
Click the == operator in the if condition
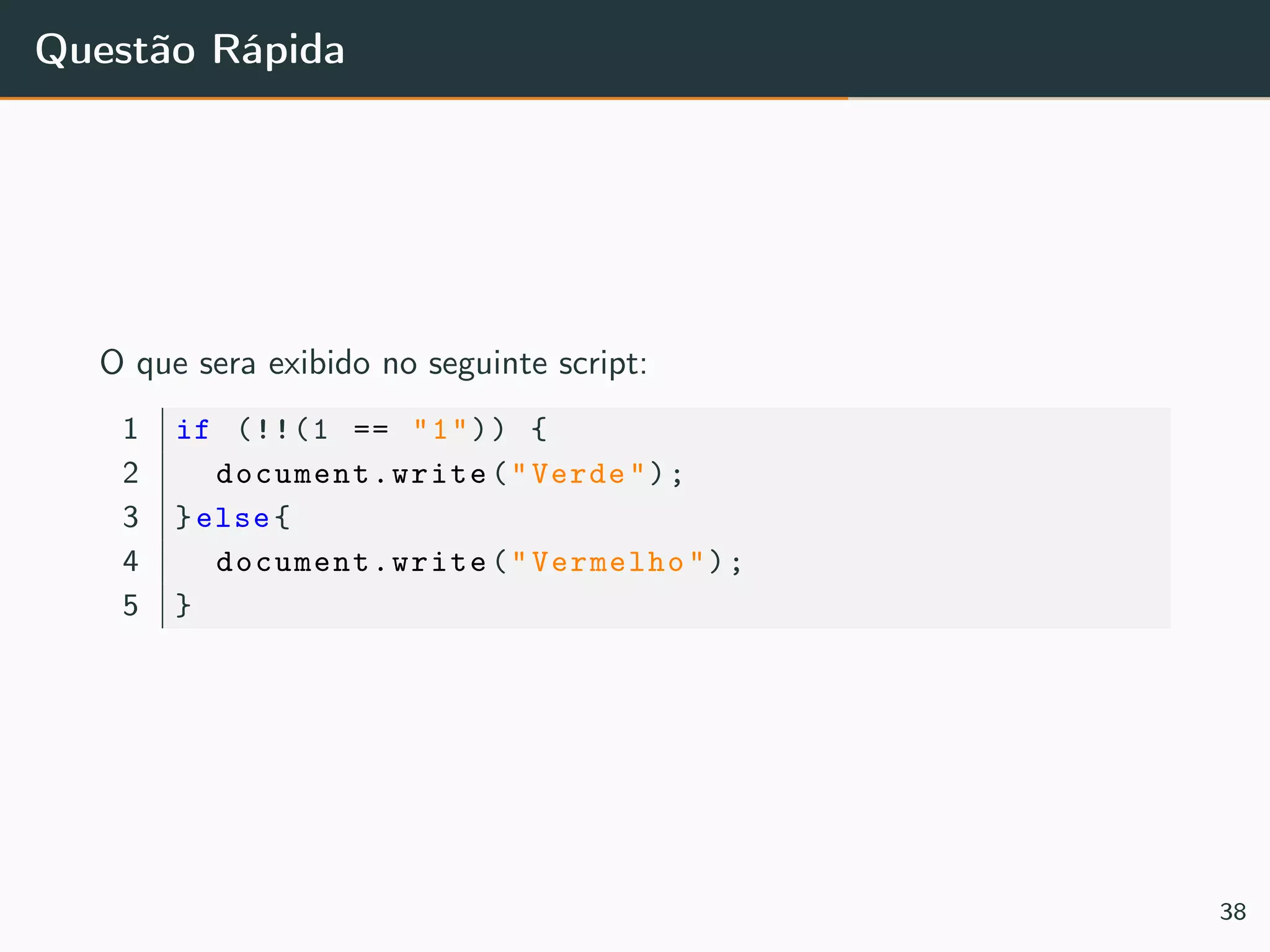371,429
